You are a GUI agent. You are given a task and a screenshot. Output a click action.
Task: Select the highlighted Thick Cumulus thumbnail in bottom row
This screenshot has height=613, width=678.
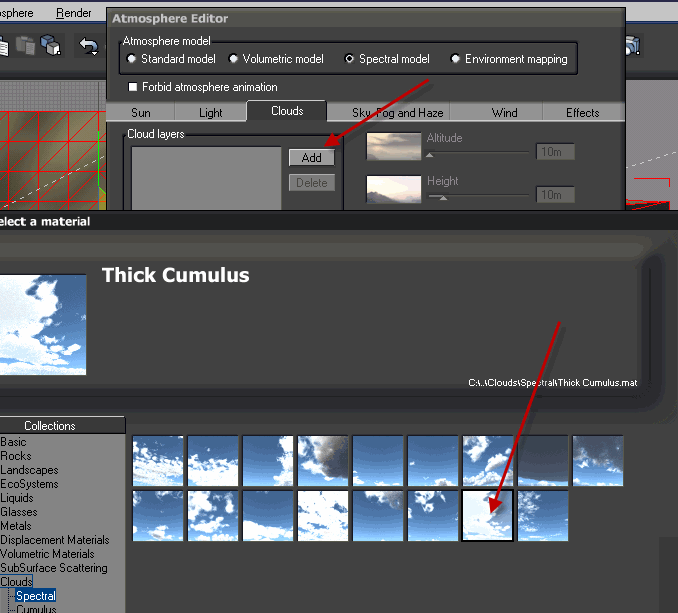point(488,516)
